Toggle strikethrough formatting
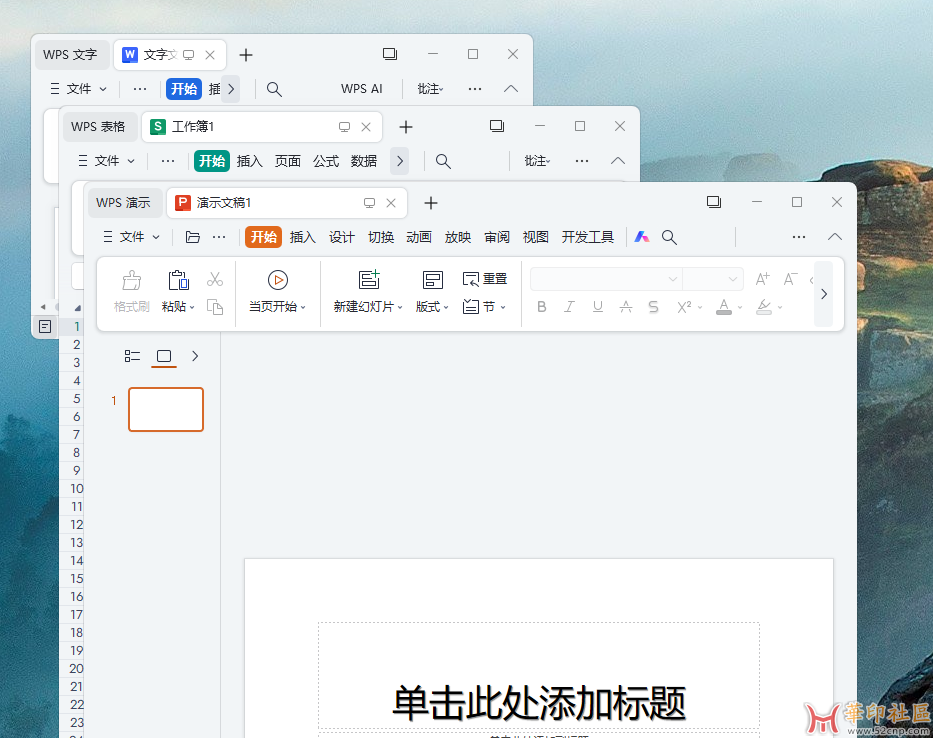 (653, 307)
